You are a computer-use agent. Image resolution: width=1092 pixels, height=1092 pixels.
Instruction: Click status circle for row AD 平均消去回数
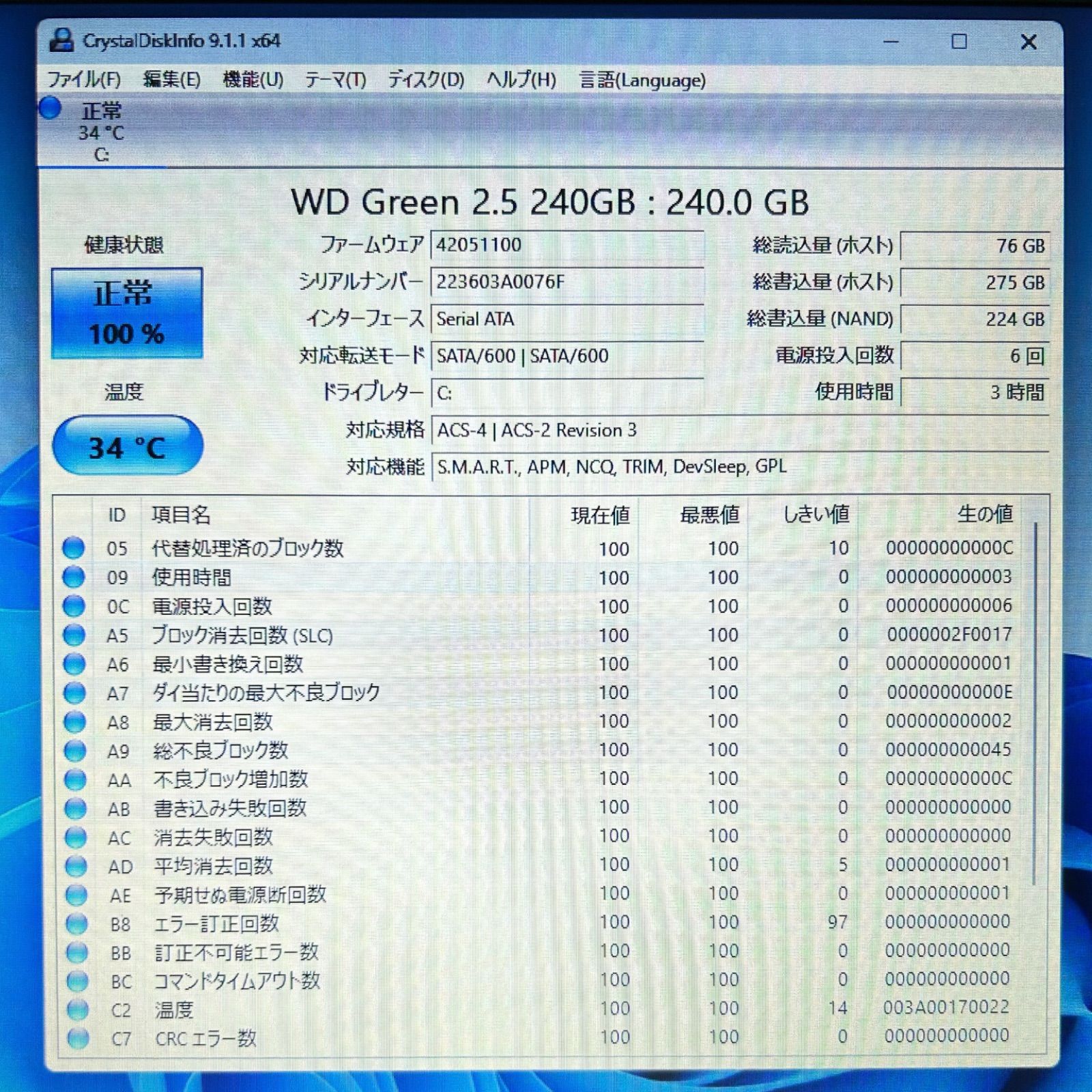(x=76, y=866)
